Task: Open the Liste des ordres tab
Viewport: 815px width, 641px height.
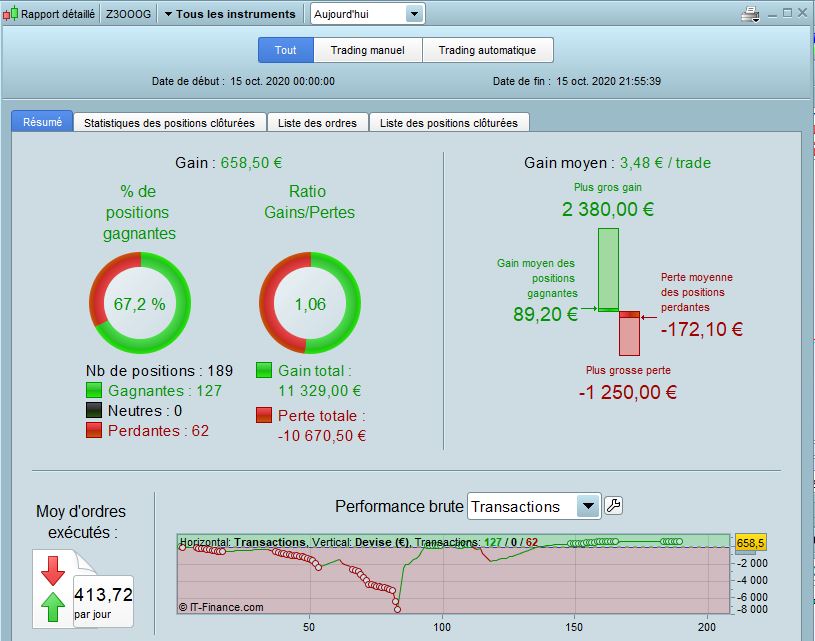Action: pos(318,123)
